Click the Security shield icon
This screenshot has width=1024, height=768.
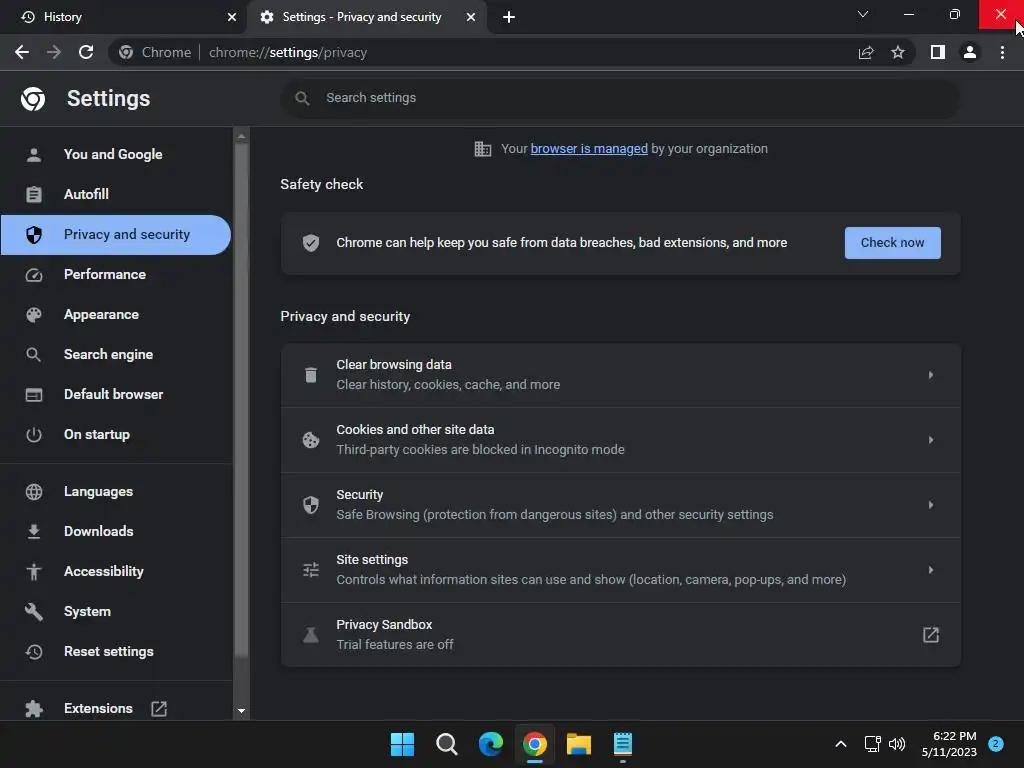click(311, 505)
